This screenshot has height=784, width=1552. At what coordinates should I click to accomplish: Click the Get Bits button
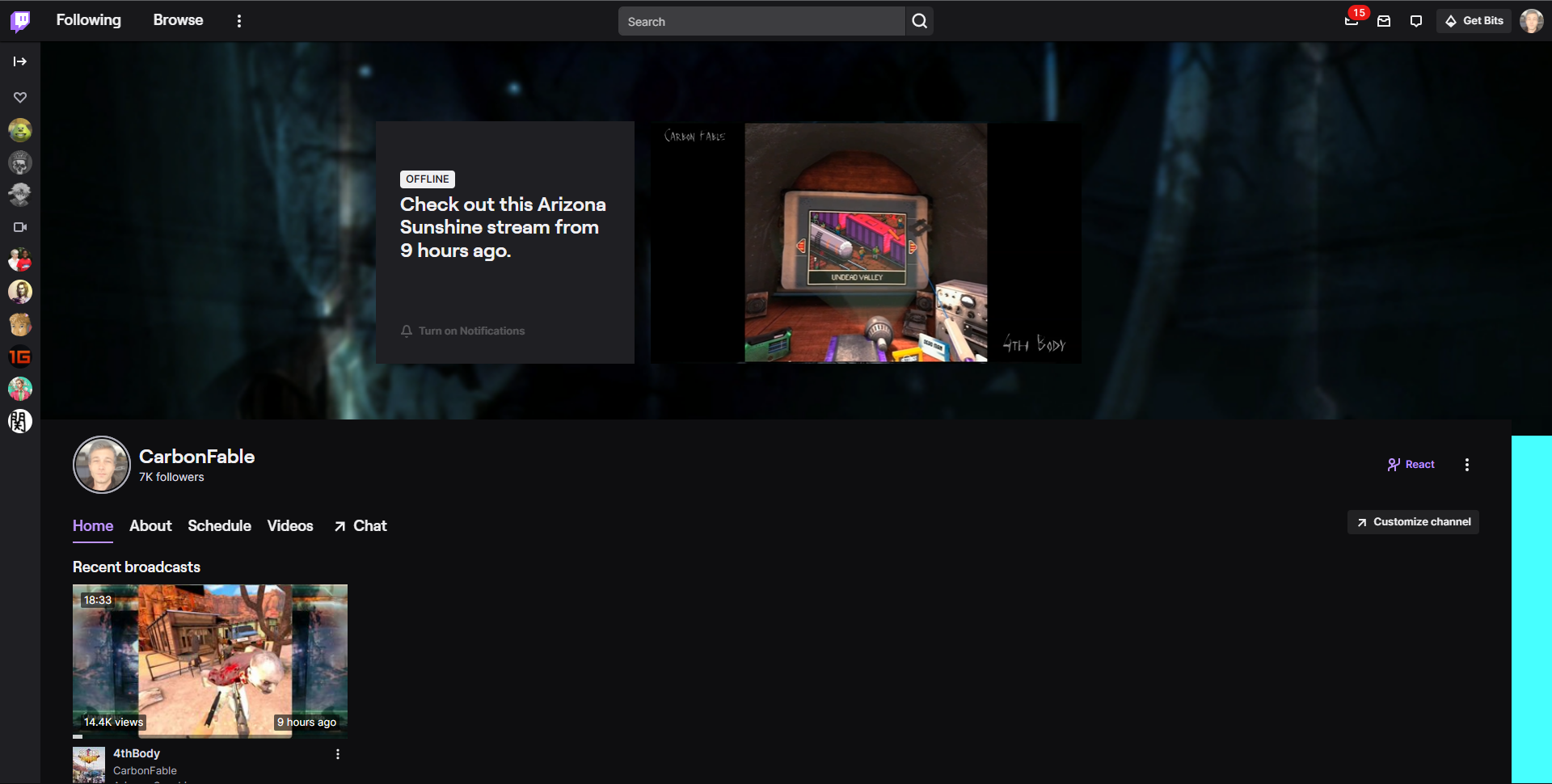[x=1474, y=21]
